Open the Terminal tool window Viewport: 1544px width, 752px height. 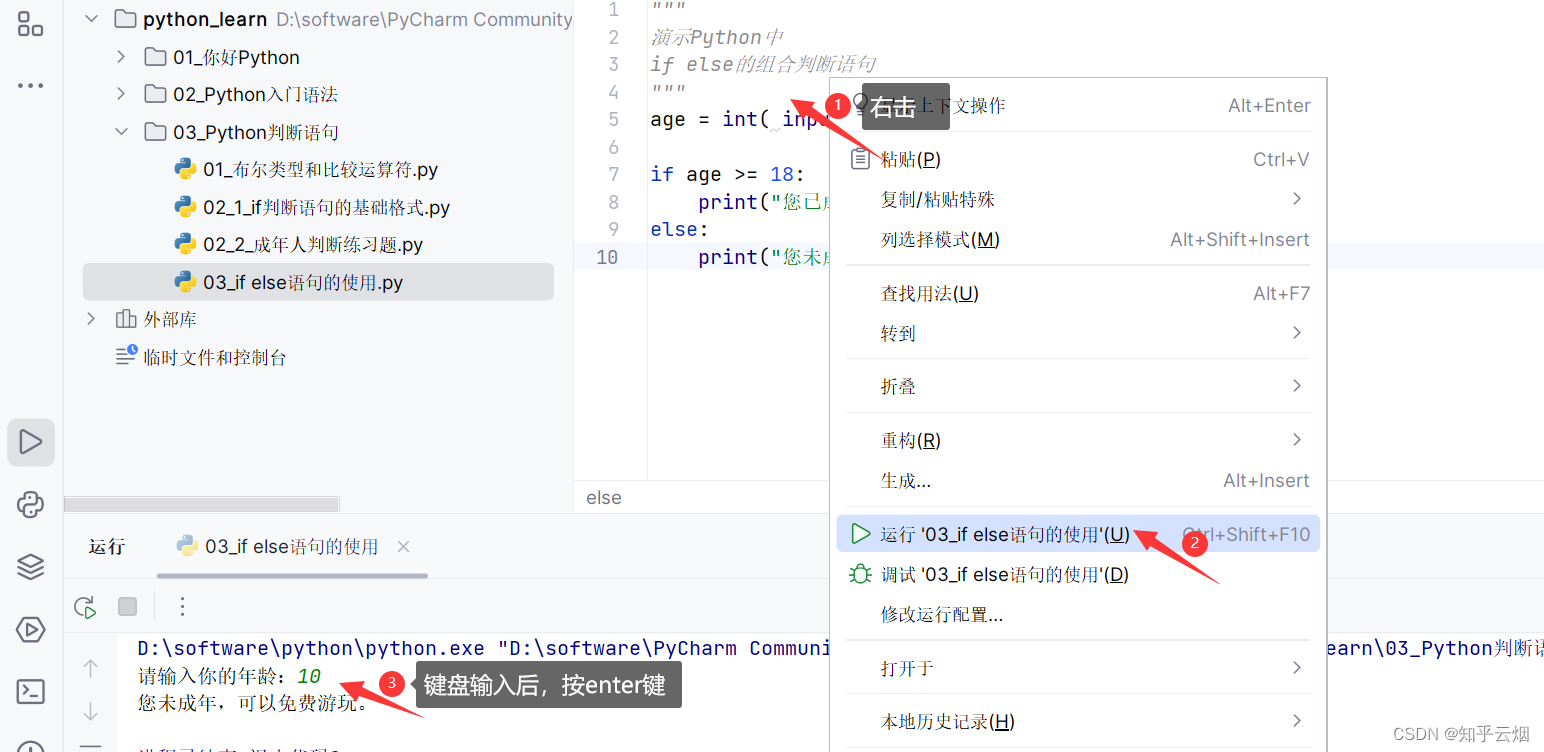tap(30, 691)
